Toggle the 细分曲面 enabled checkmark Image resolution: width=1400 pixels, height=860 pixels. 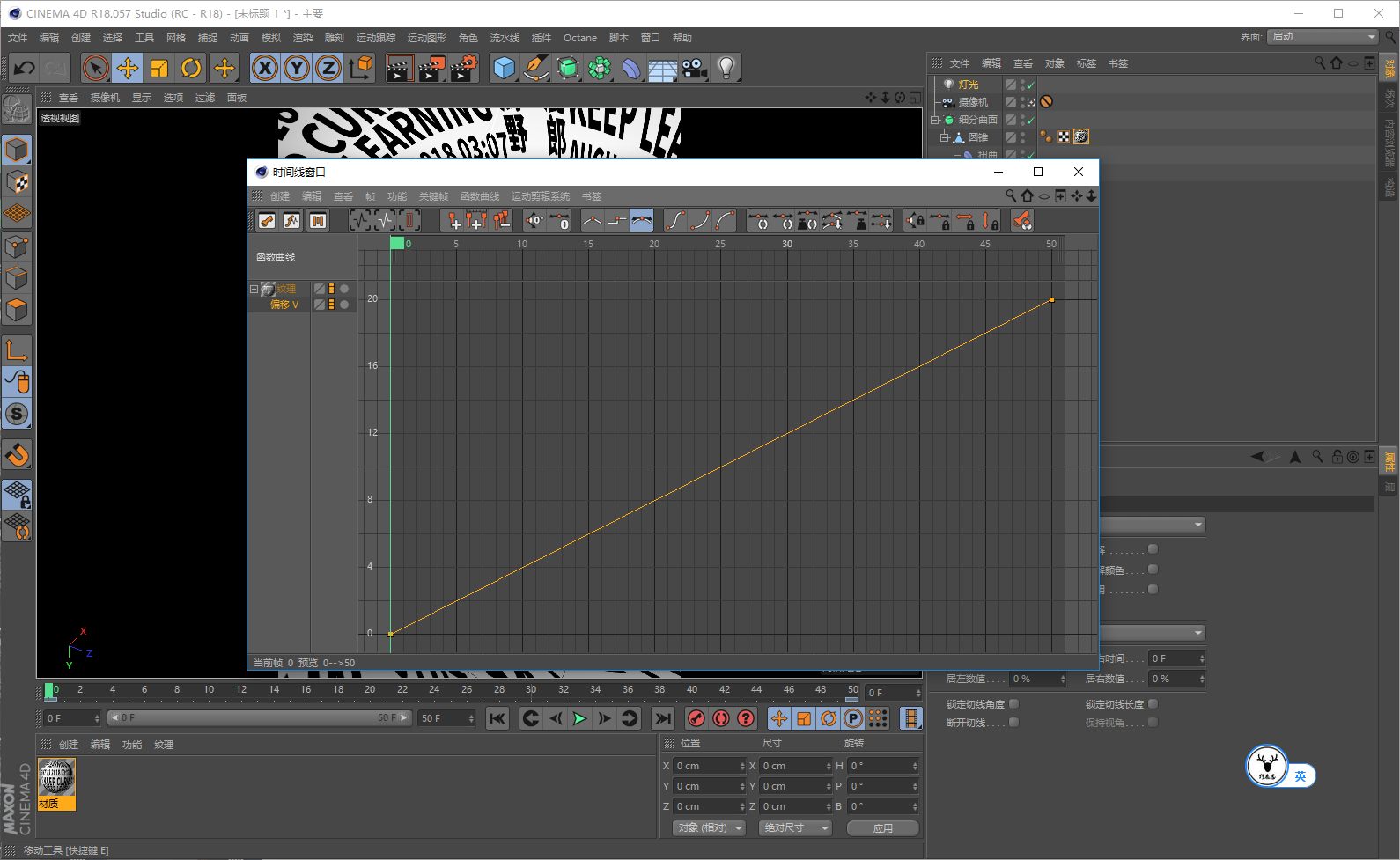1030,121
